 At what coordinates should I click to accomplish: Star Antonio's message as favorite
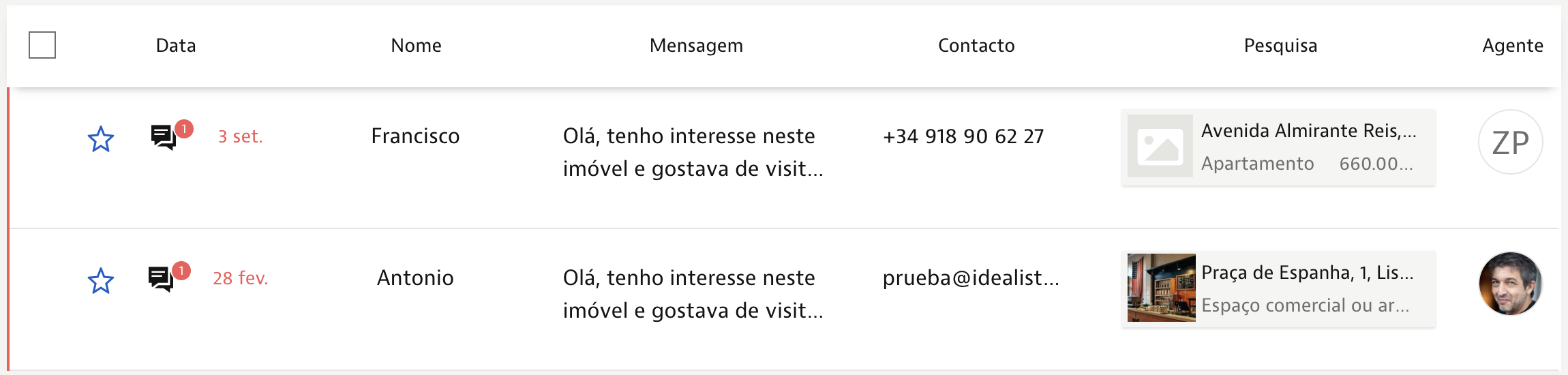pyautogui.click(x=101, y=280)
